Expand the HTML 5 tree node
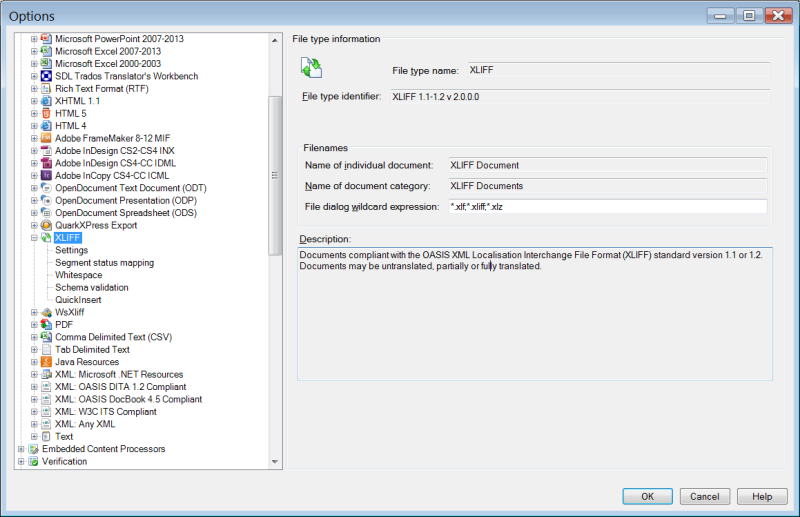The width and height of the screenshot is (800, 517). tap(34, 113)
